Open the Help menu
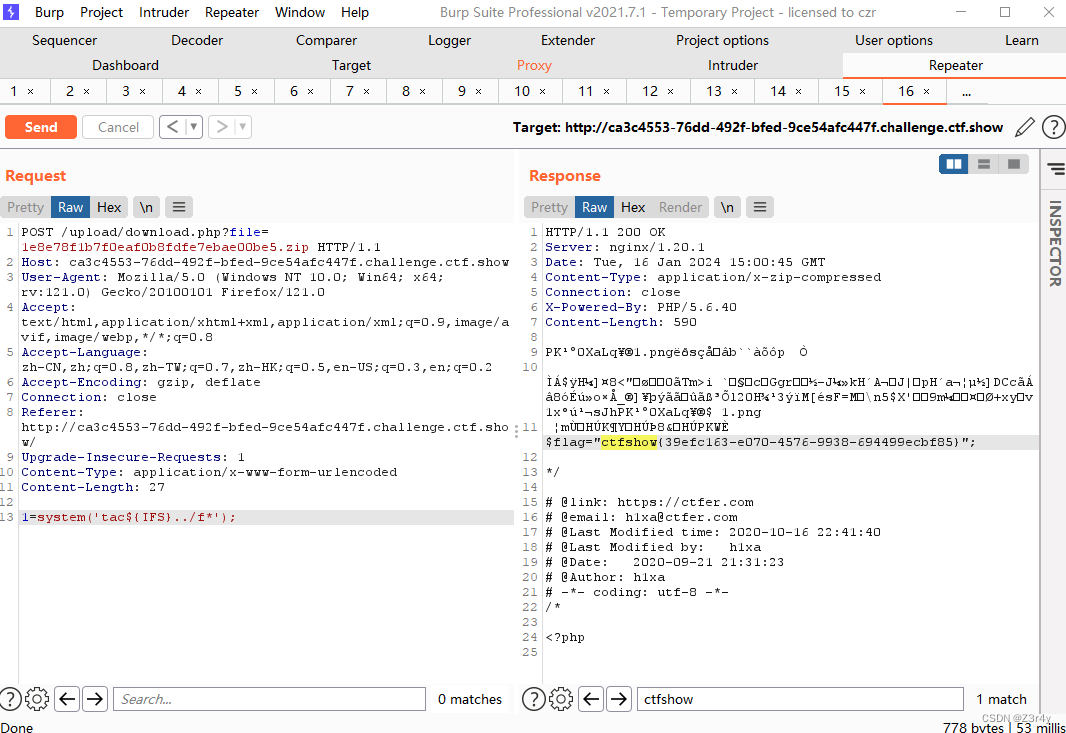The height and width of the screenshot is (733, 1066). (x=355, y=12)
